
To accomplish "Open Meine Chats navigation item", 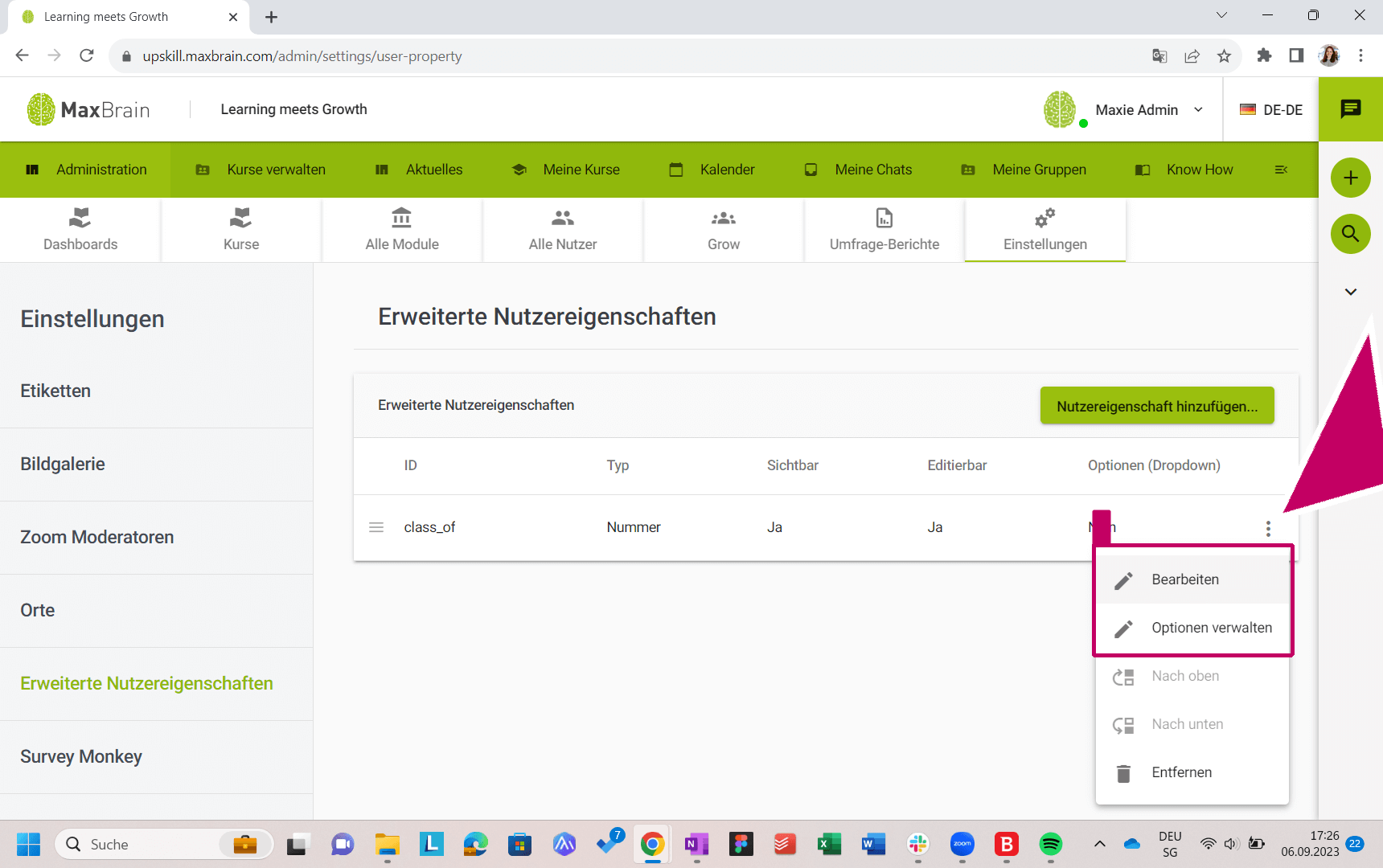I will 858,170.
